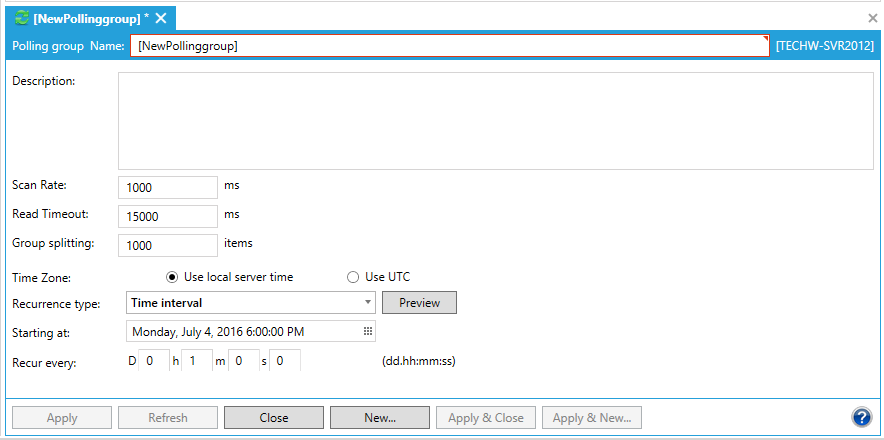Click the blue help question mark icon
884x440 pixels.
861,418
